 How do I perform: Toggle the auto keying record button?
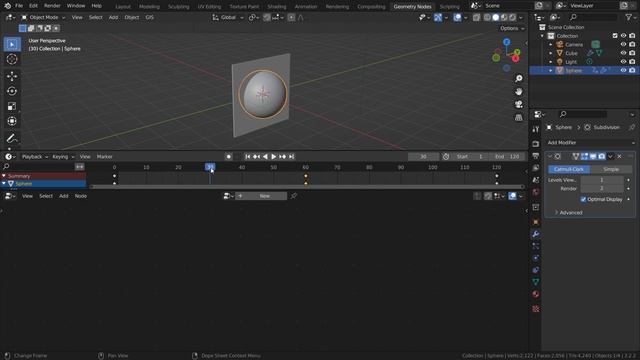tap(229, 157)
